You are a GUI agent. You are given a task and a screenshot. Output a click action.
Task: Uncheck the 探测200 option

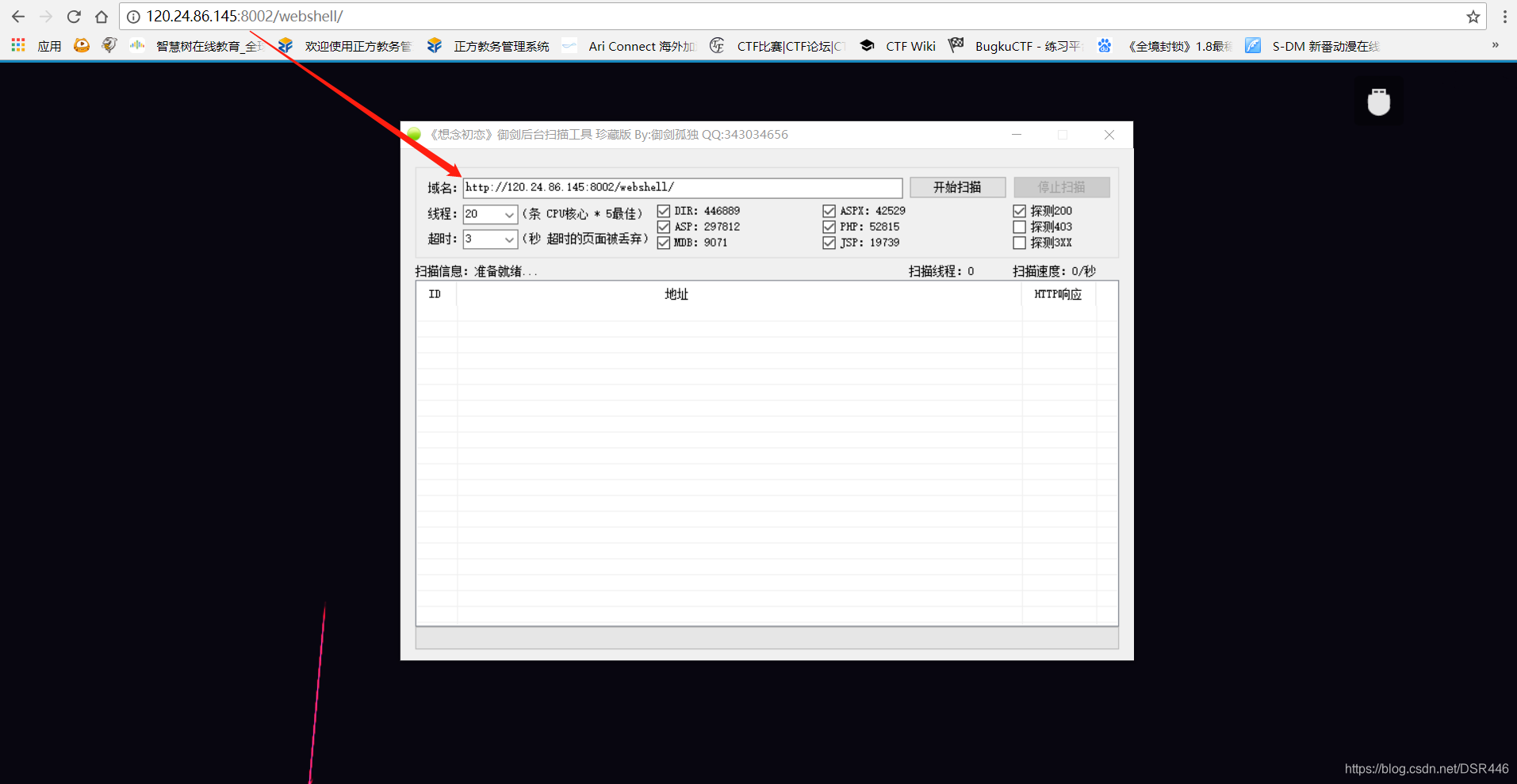(x=1020, y=211)
